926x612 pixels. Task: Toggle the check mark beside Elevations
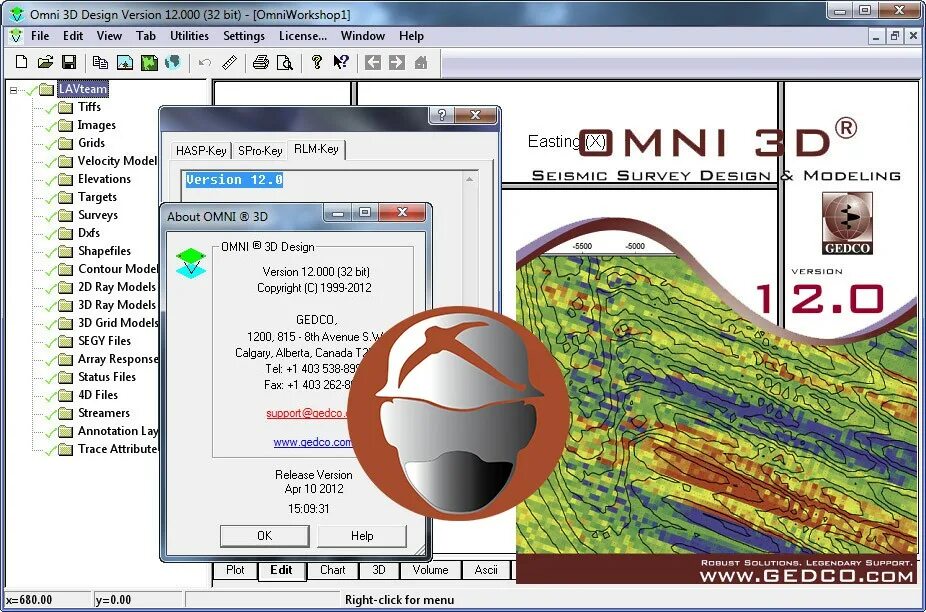pyautogui.click(x=51, y=180)
